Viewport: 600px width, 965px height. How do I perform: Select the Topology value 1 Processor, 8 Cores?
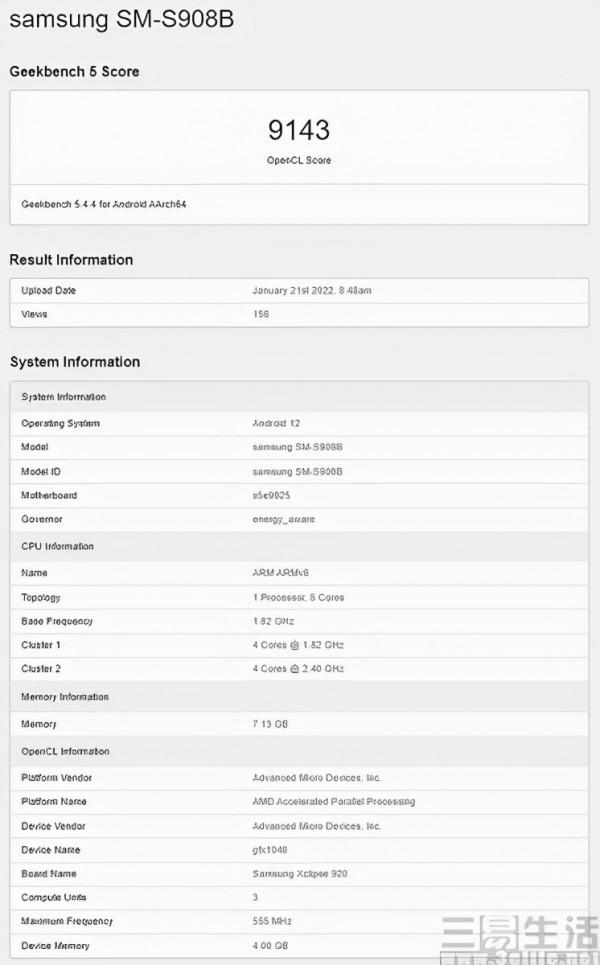(301, 597)
